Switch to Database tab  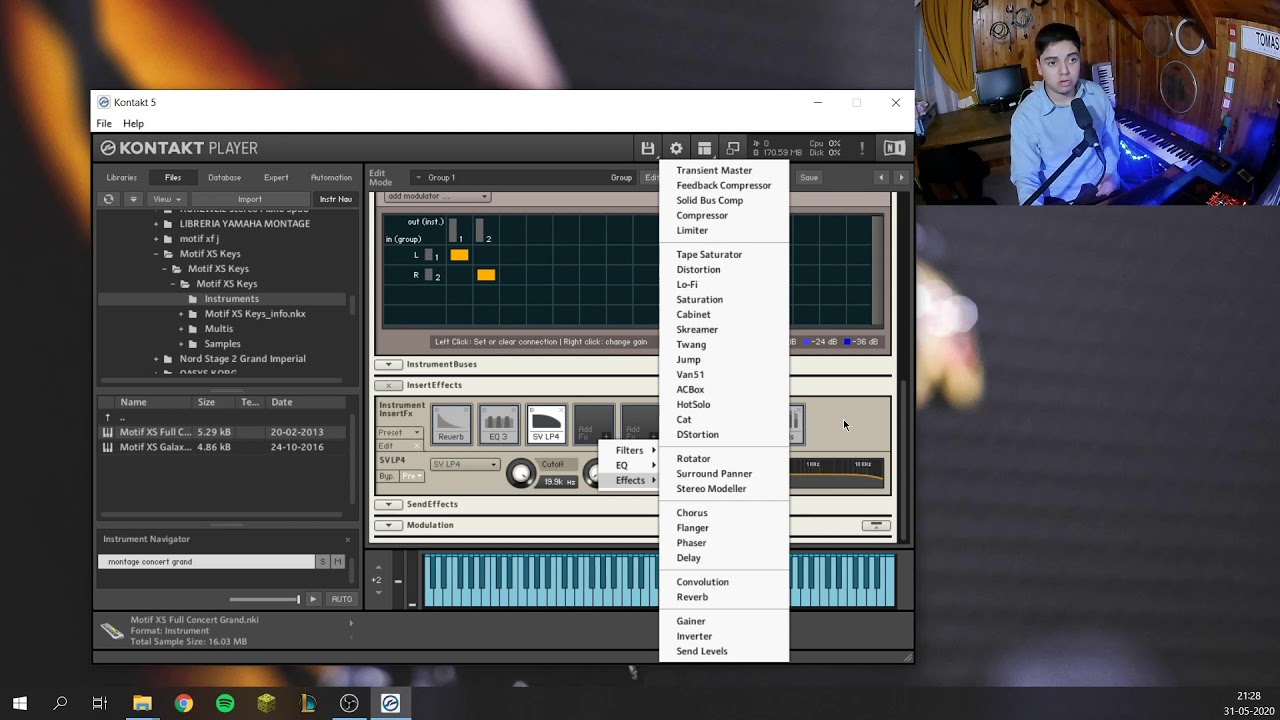224,178
